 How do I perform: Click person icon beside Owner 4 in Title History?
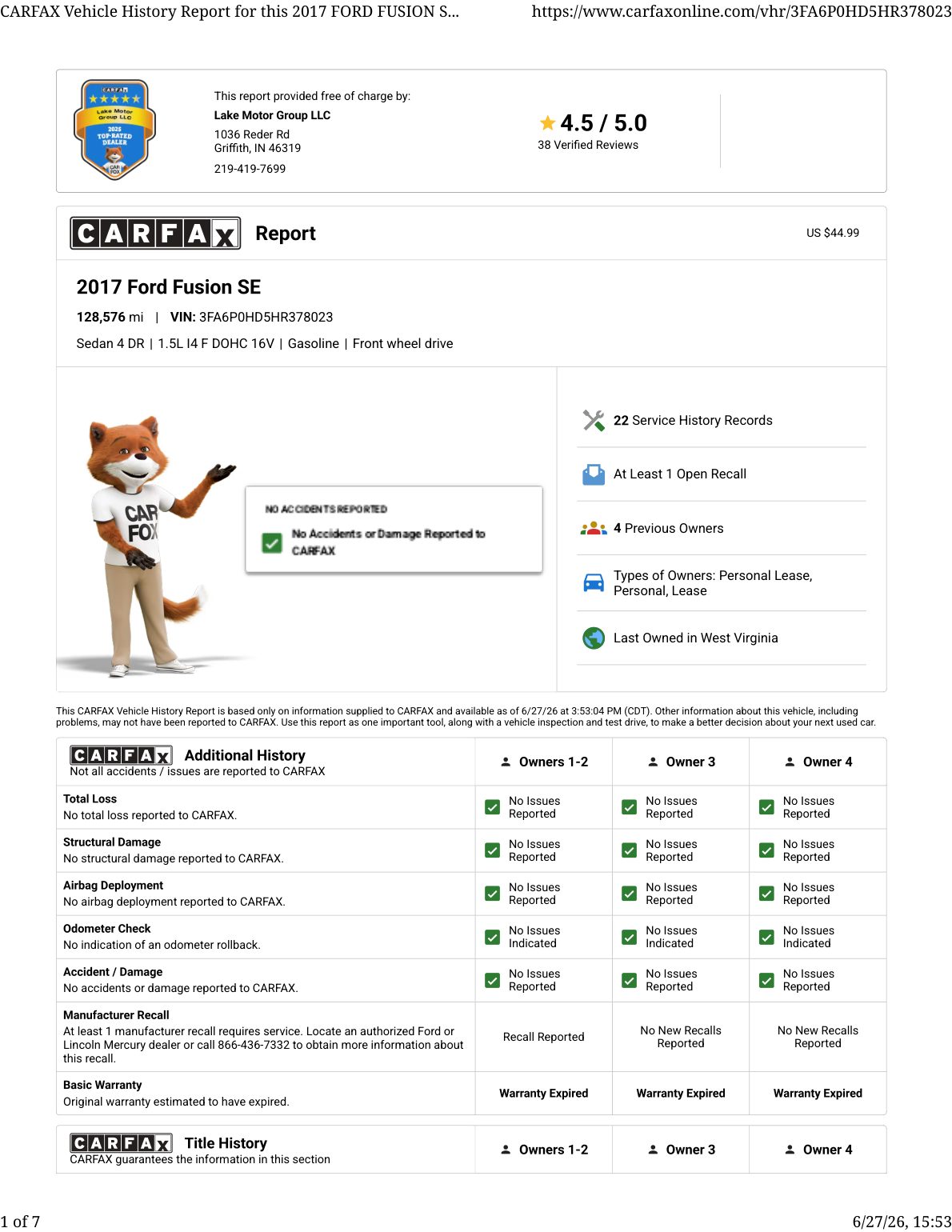[790, 1150]
